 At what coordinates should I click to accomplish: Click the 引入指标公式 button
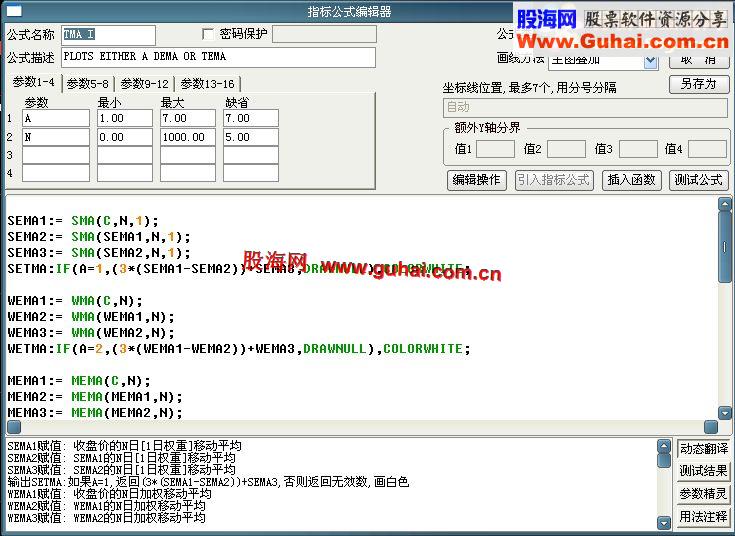click(x=554, y=180)
